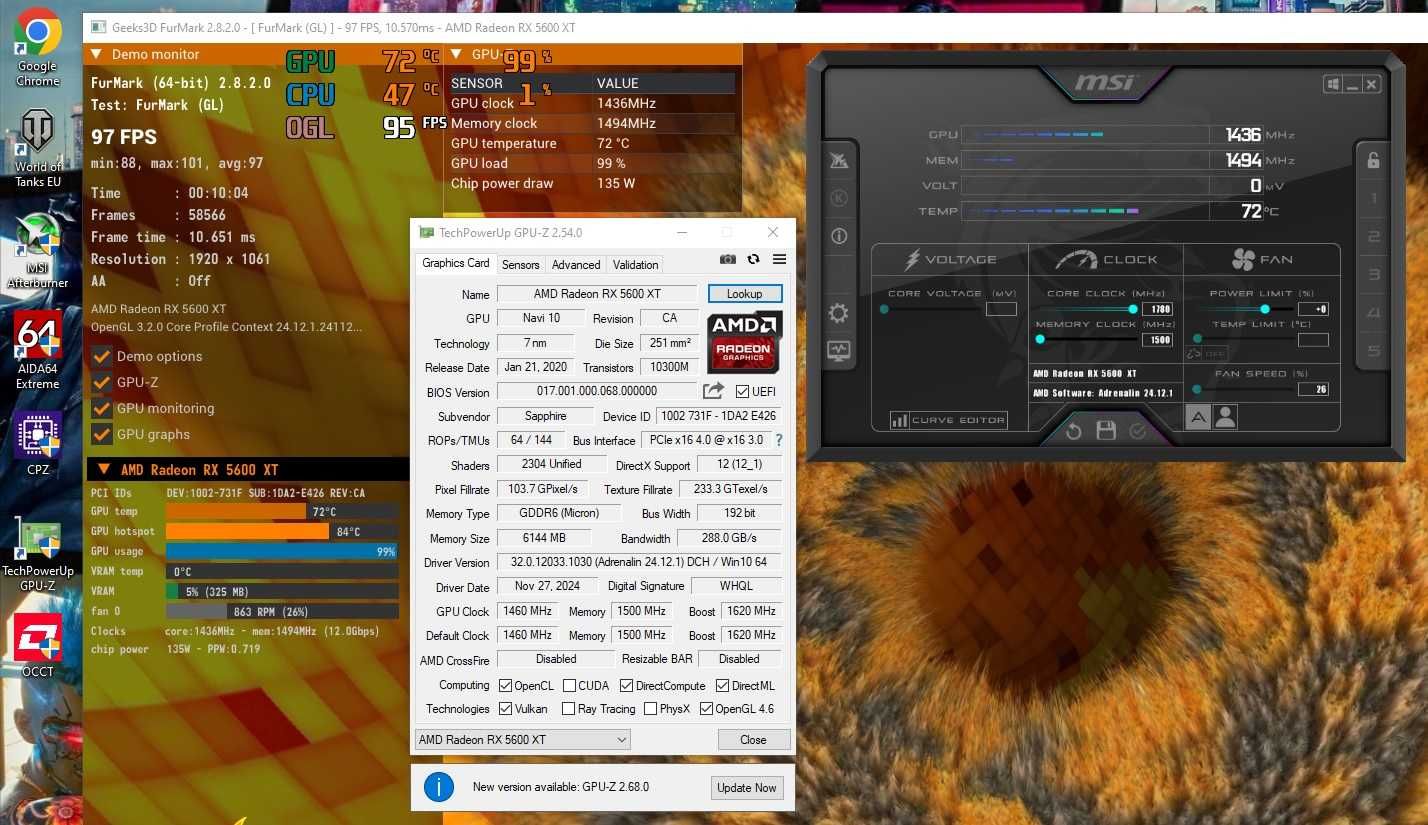Collapse AMD Radeon RX 5600 XT panel in FurMark

(x=104, y=470)
